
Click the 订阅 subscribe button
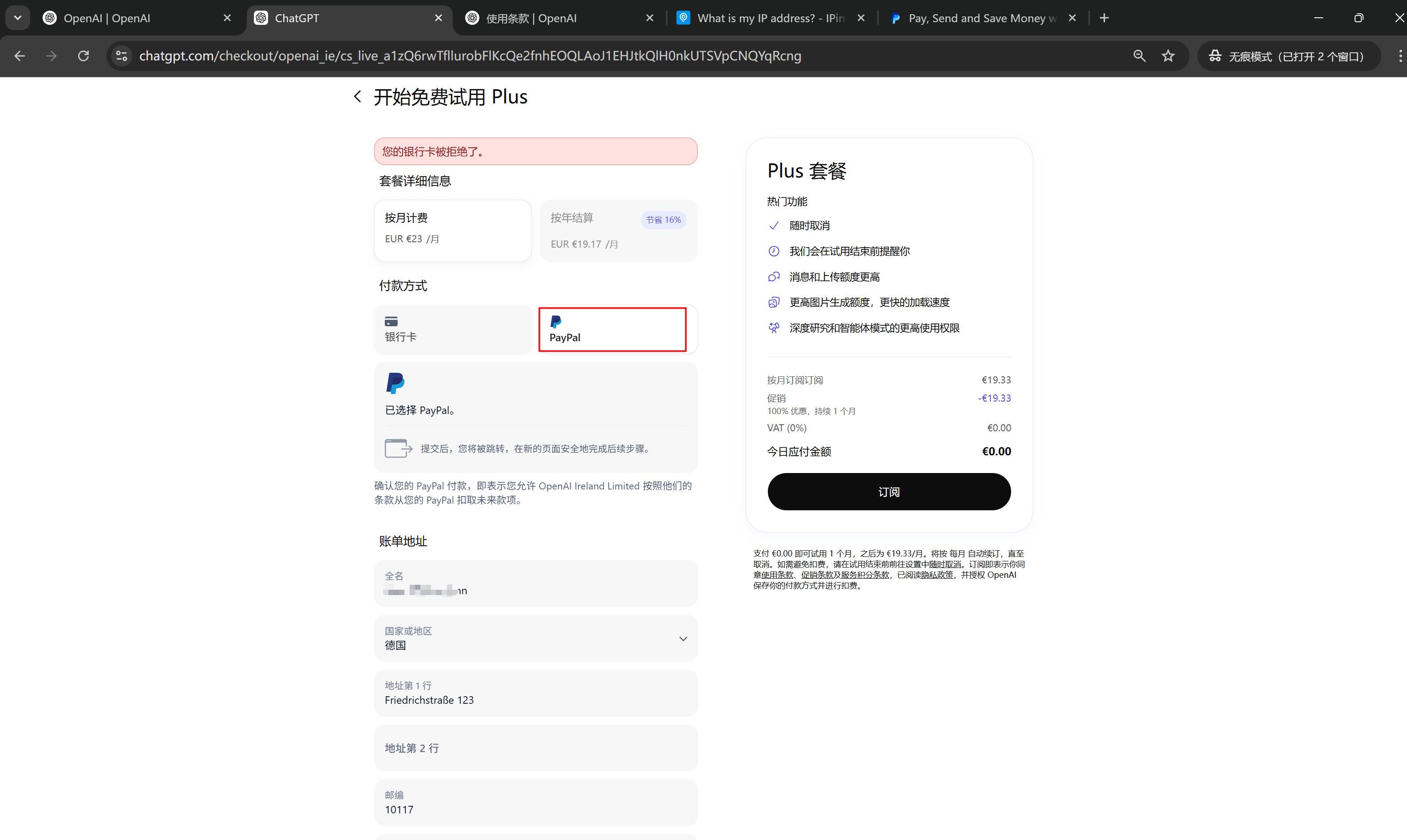click(889, 492)
